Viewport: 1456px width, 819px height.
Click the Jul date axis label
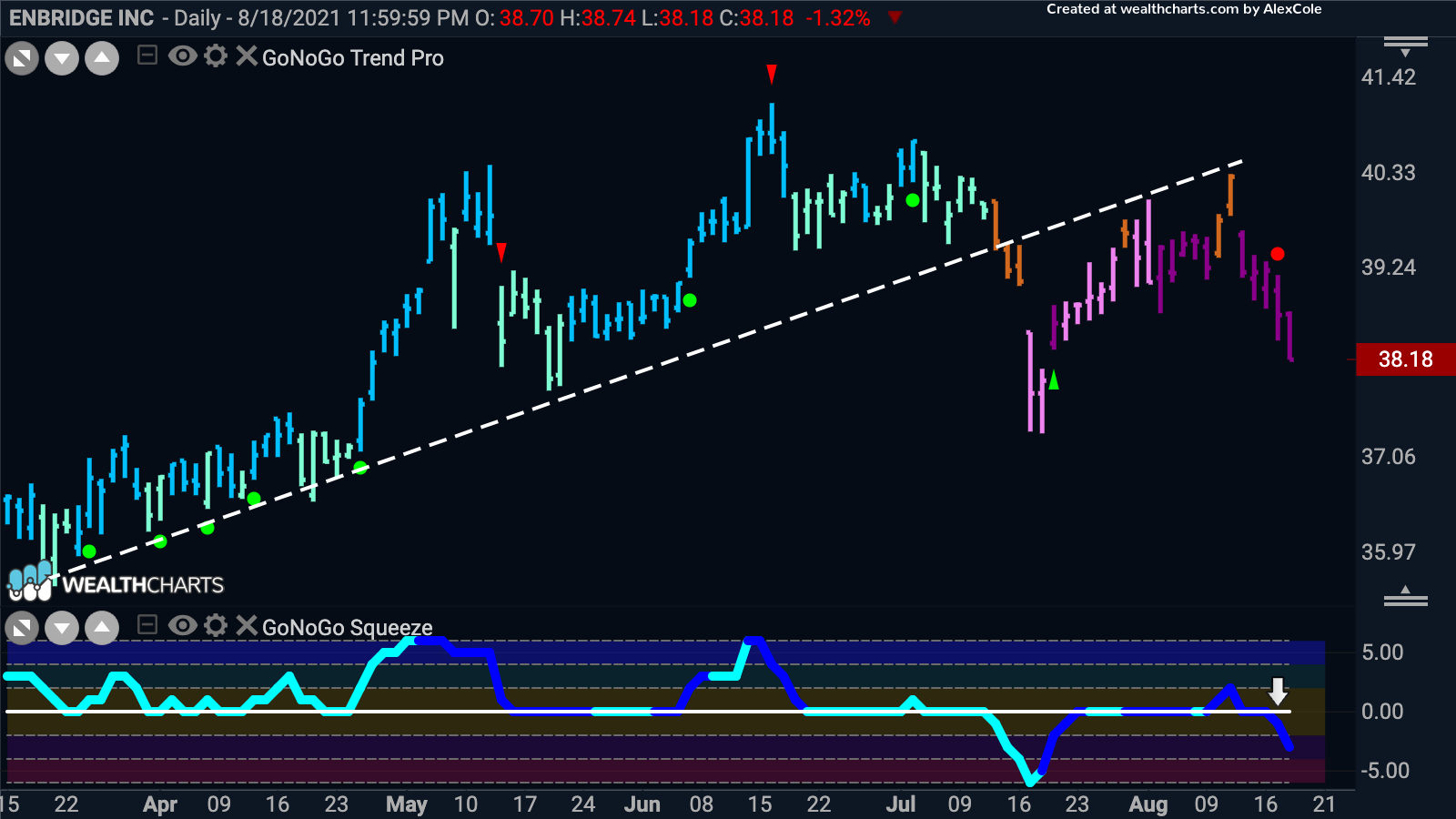click(901, 804)
